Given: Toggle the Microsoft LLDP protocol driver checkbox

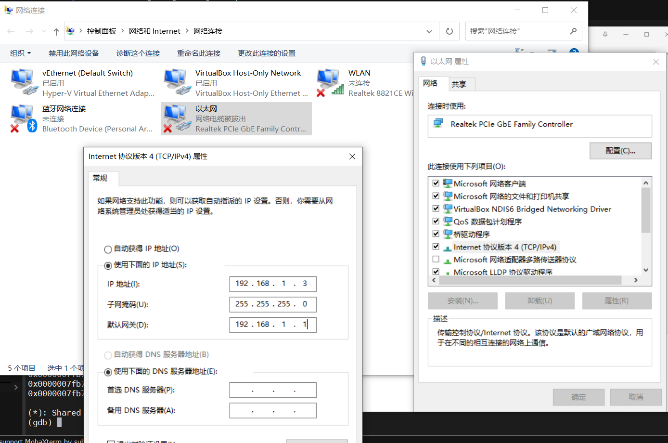Looking at the screenshot, I should coord(435,271).
